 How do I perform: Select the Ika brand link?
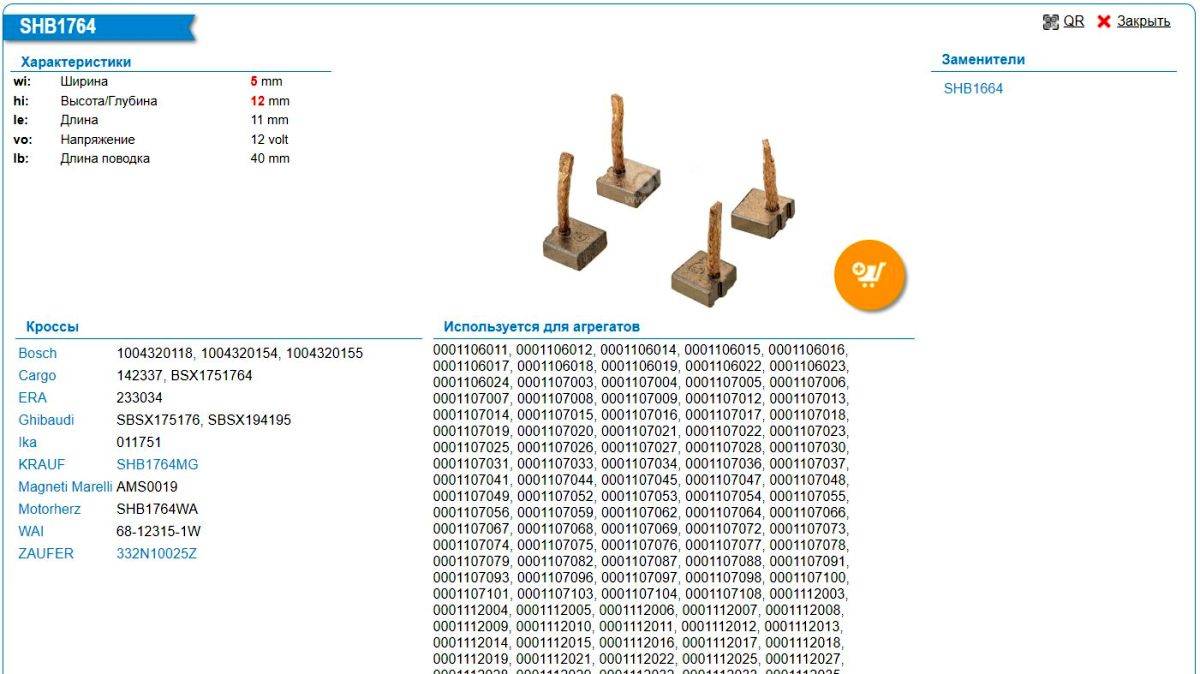pos(28,442)
